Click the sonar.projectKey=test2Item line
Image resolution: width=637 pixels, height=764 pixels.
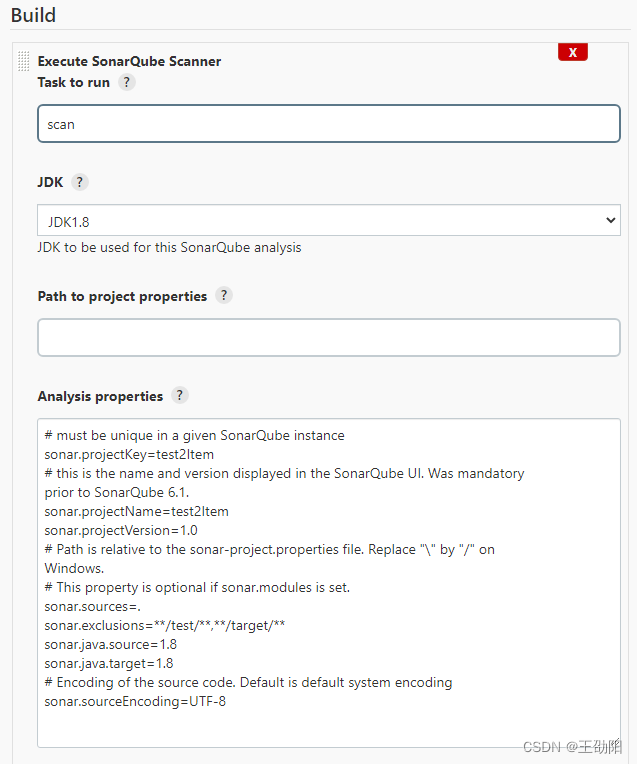click(x=129, y=454)
